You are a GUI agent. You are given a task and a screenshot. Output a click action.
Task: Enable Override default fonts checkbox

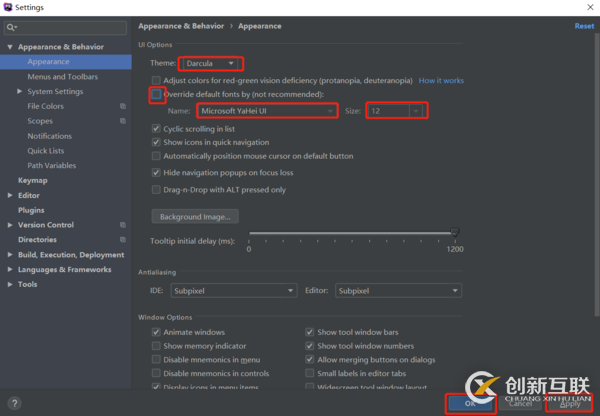tap(156, 94)
